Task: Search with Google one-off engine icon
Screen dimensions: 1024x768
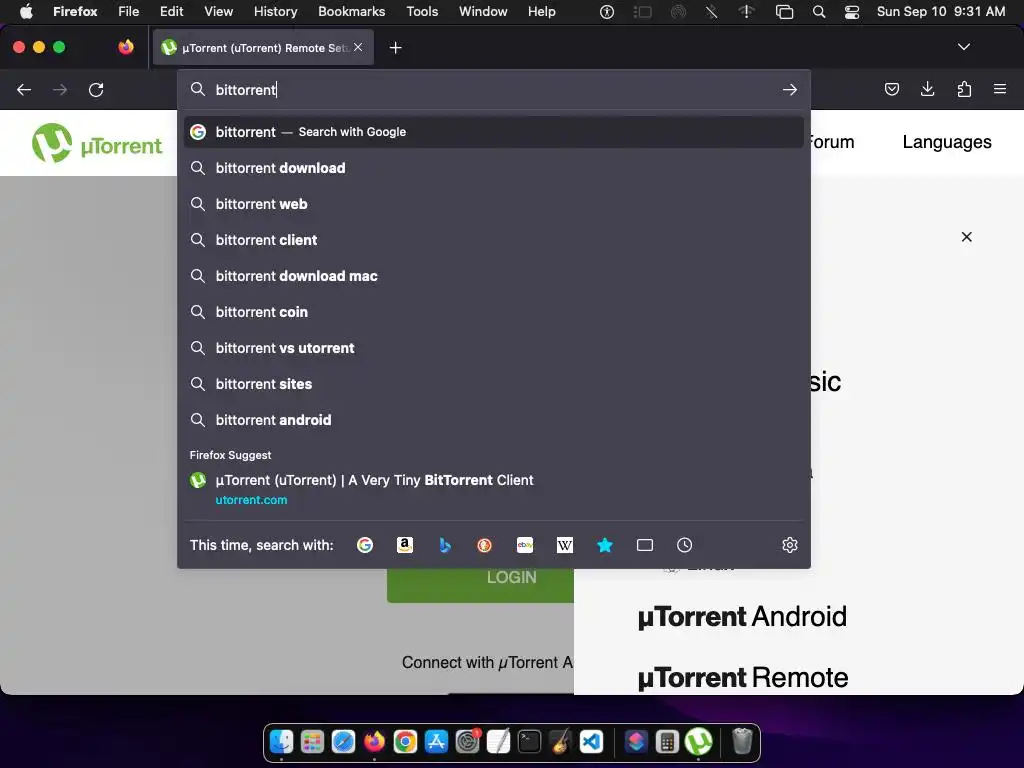Action: 365,545
